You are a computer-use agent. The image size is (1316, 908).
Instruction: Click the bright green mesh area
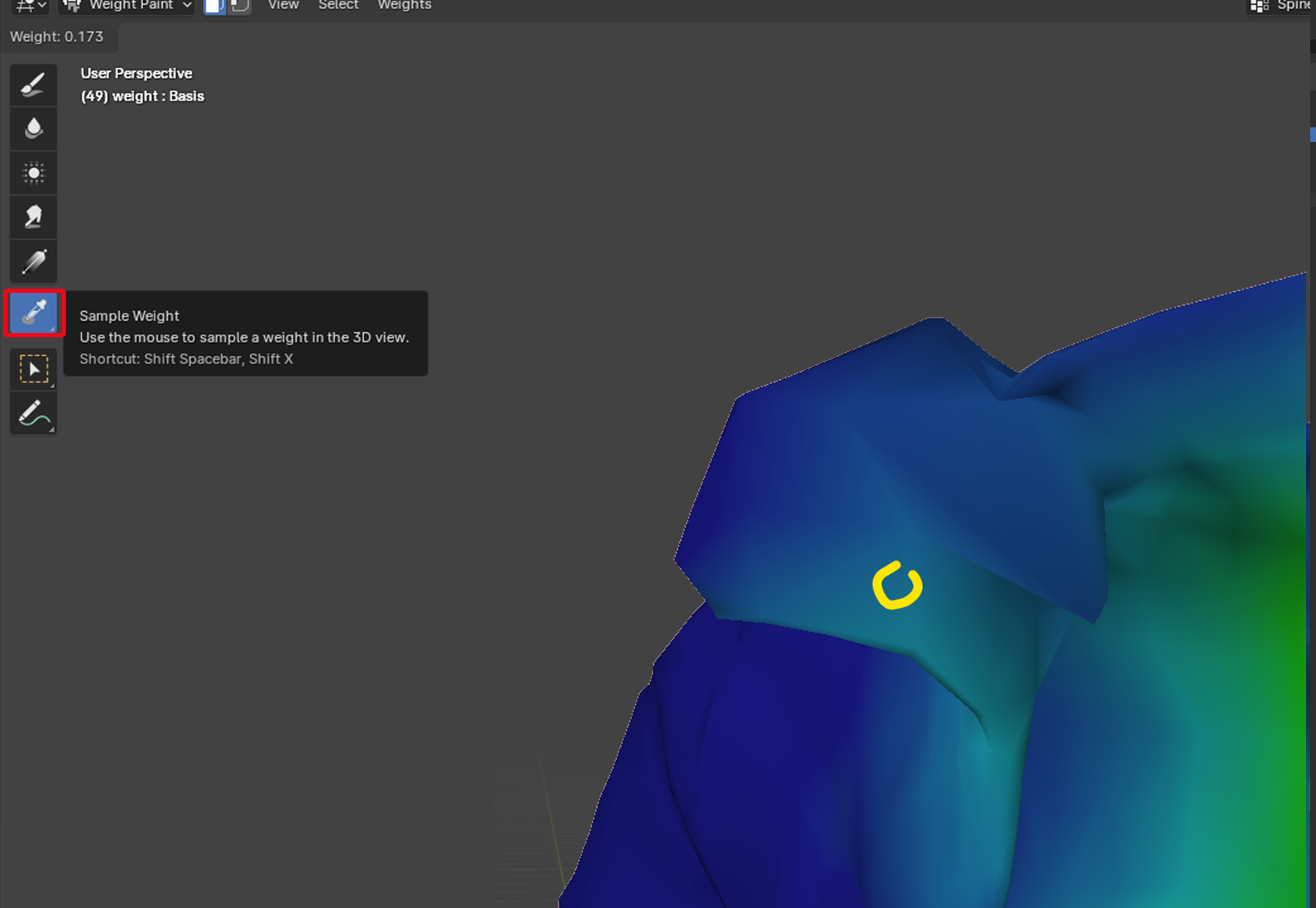[1291, 658]
